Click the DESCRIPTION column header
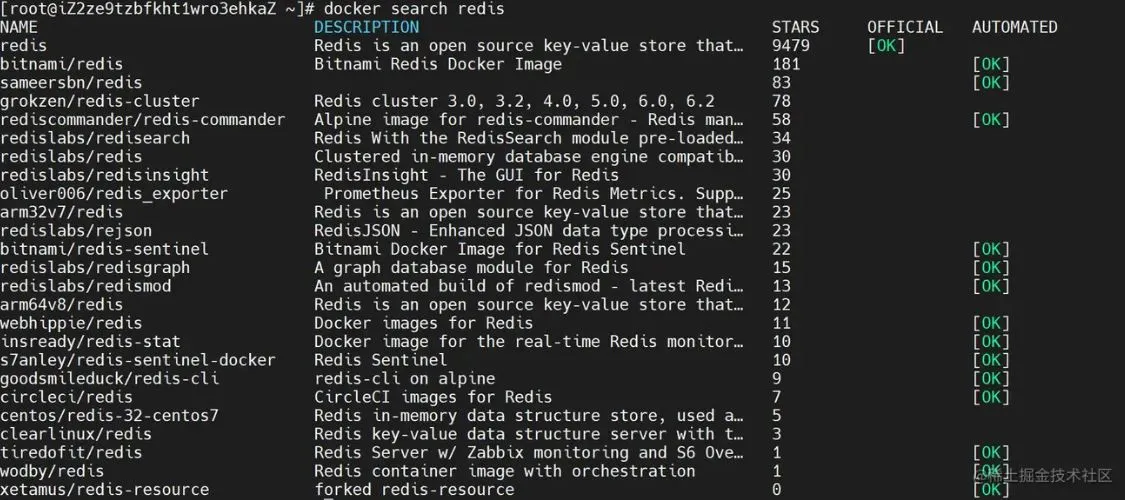Viewport: 1125px width, 500px height. (x=366, y=27)
